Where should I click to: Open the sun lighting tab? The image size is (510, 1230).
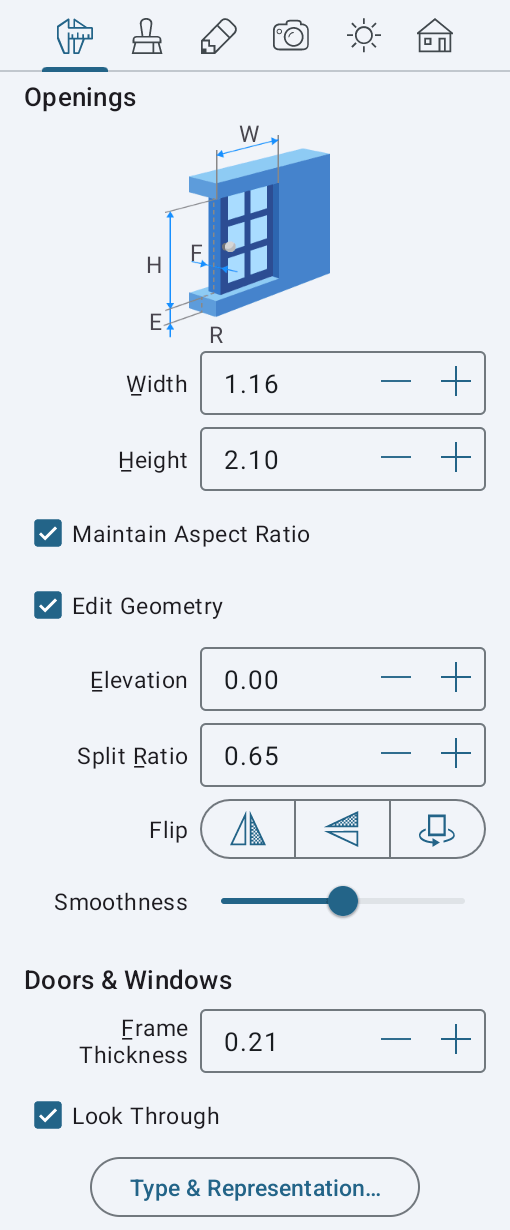[x=363, y=37]
